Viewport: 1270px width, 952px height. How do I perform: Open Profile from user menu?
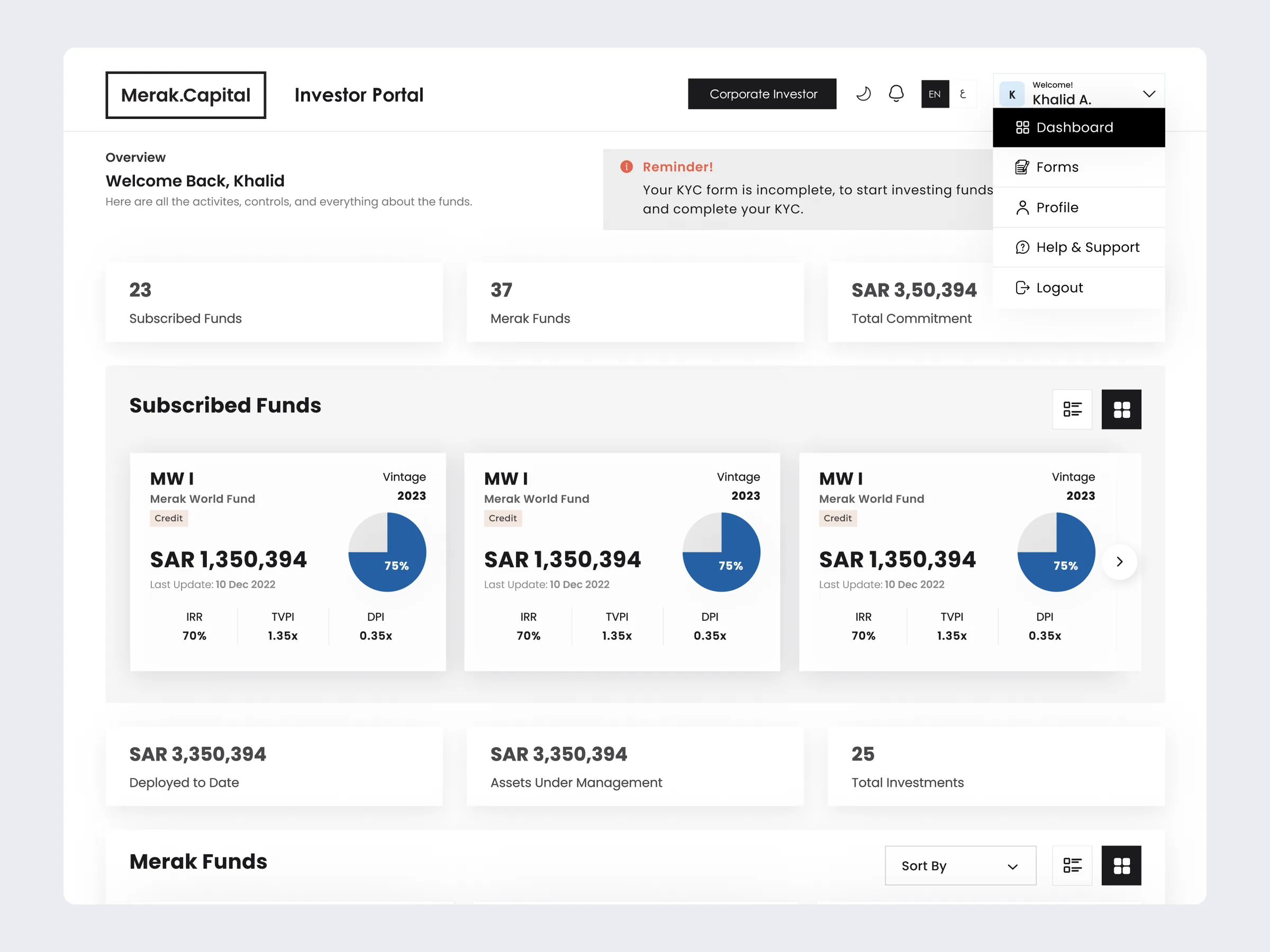(x=1079, y=207)
